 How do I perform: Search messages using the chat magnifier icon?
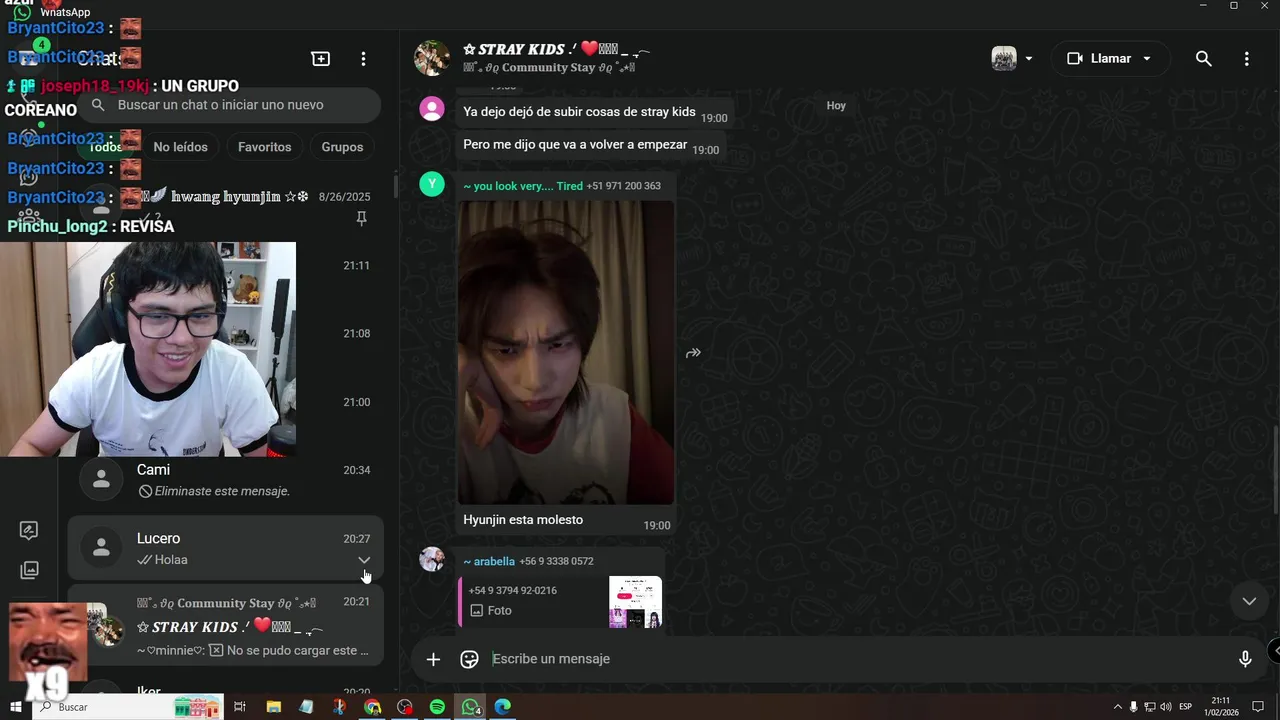(x=1204, y=59)
